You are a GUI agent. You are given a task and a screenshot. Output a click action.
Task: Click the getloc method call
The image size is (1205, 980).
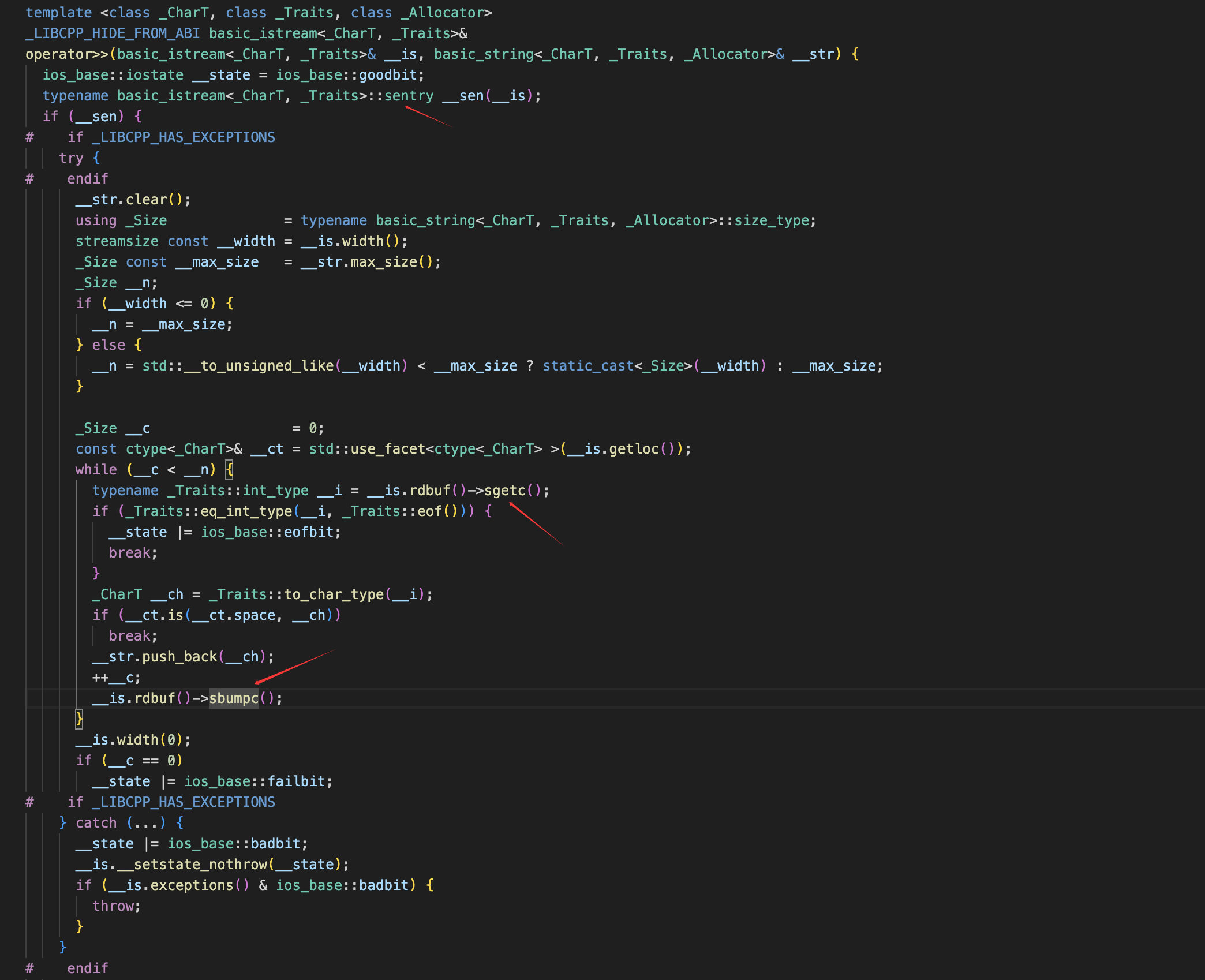(633, 449)
